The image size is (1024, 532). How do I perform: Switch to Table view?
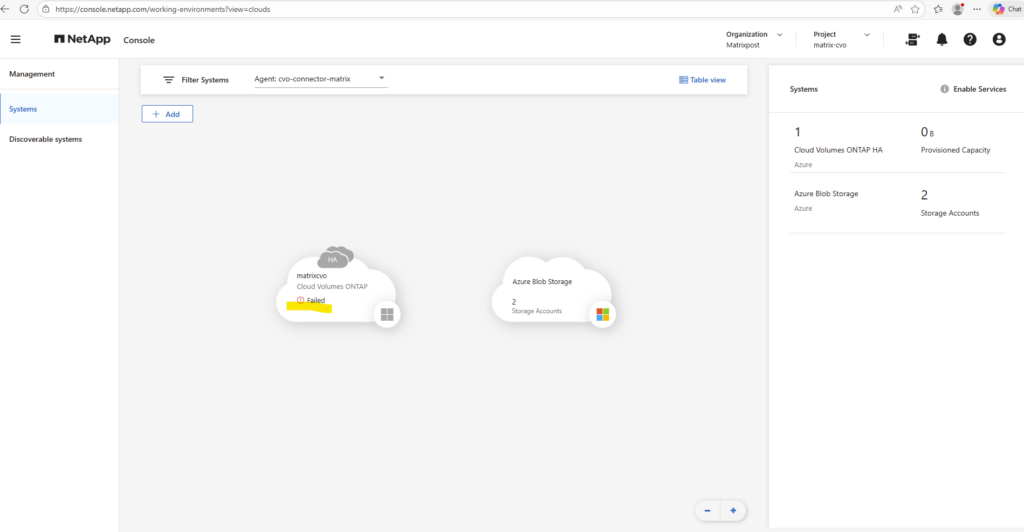click(x=702, y=80)
